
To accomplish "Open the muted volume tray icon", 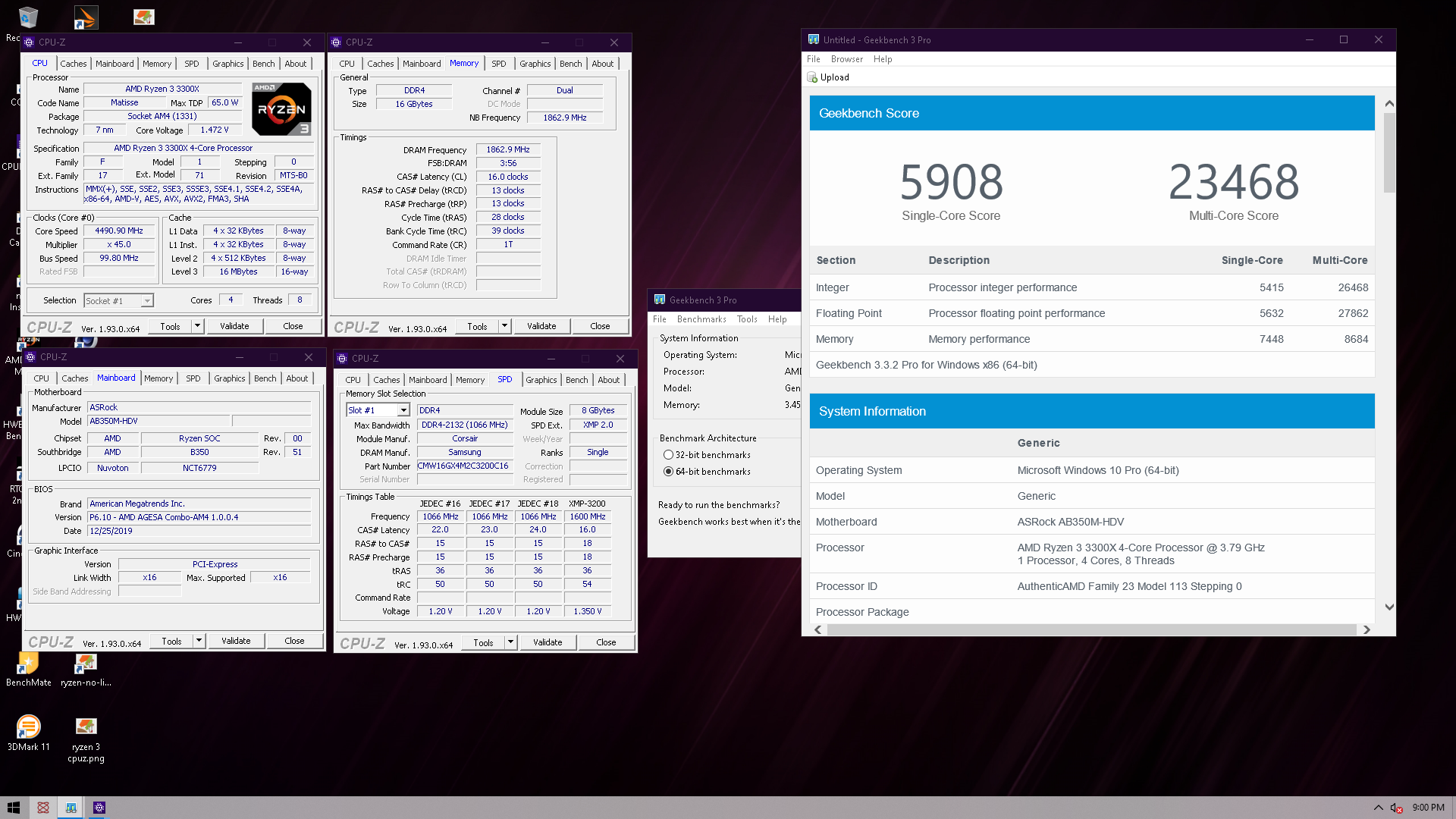I will click(1396, 808).
